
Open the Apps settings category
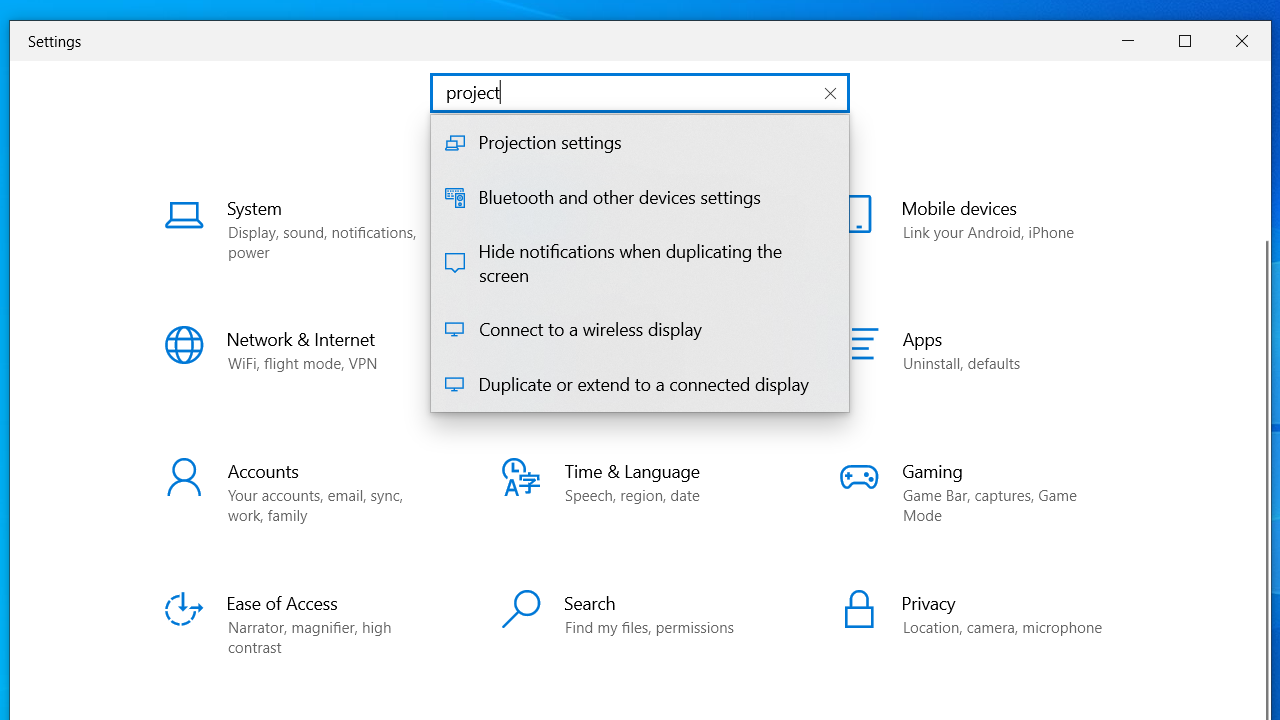(x=922, y=340)
